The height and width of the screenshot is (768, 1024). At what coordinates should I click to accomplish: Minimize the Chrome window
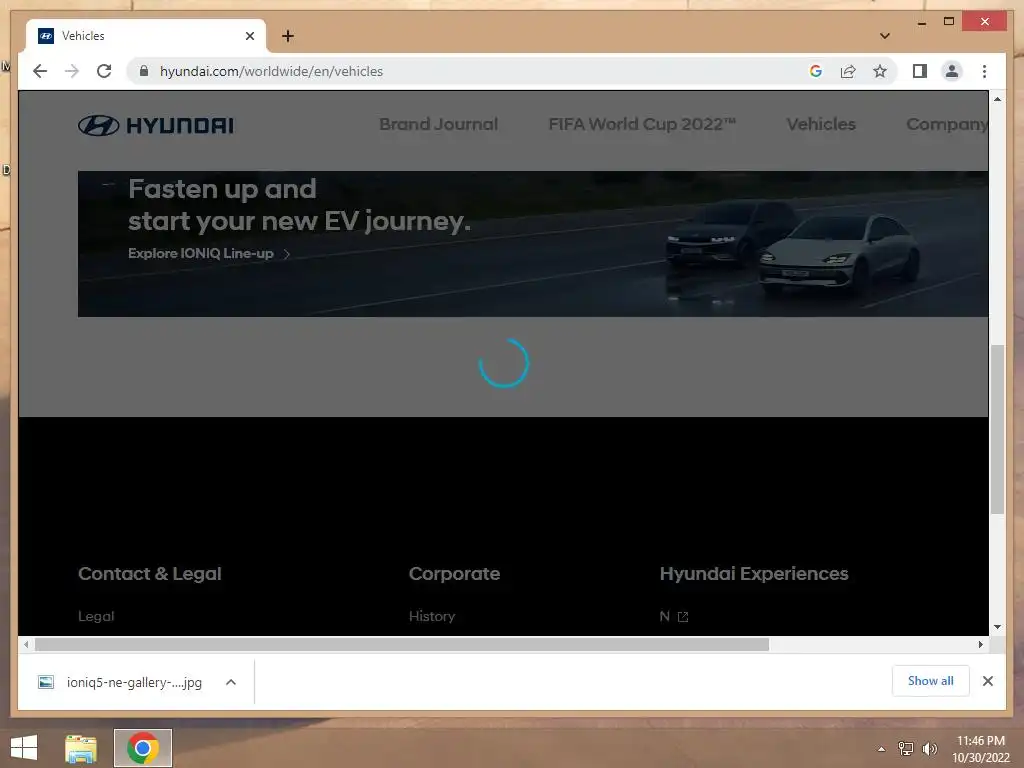tap(921, 22)
